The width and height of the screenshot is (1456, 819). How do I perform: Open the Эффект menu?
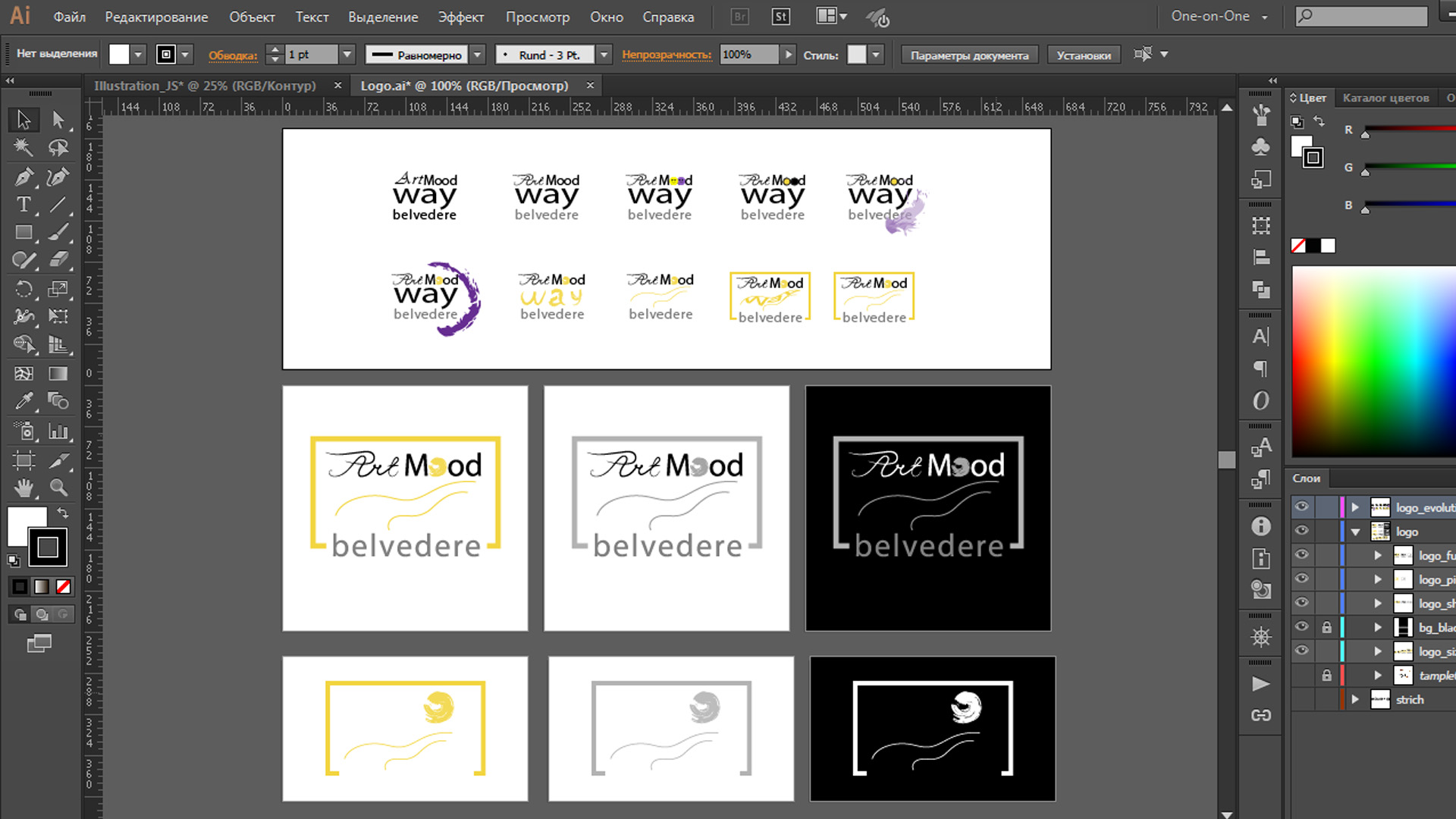461,17
